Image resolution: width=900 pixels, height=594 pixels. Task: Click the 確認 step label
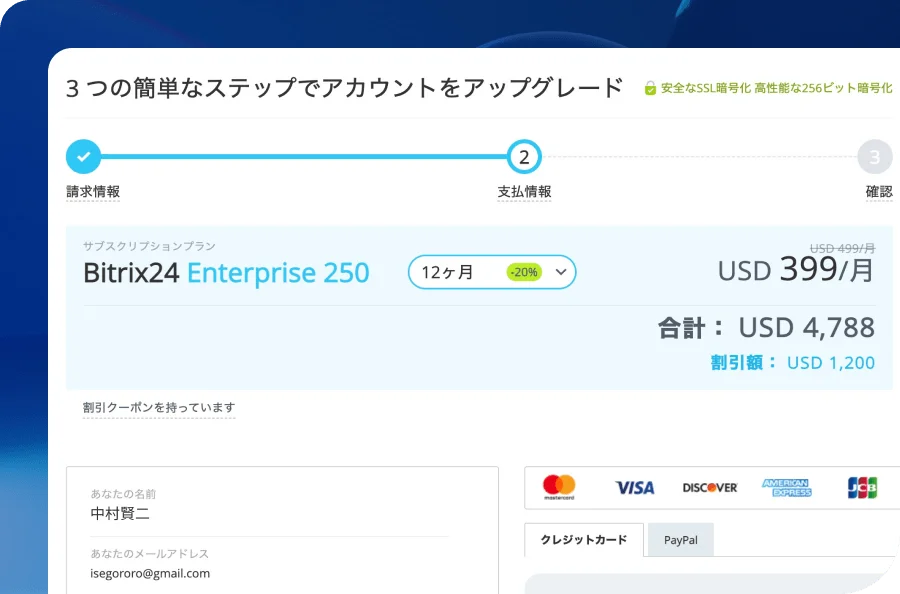pyautogui.click(x=879, y=192)
